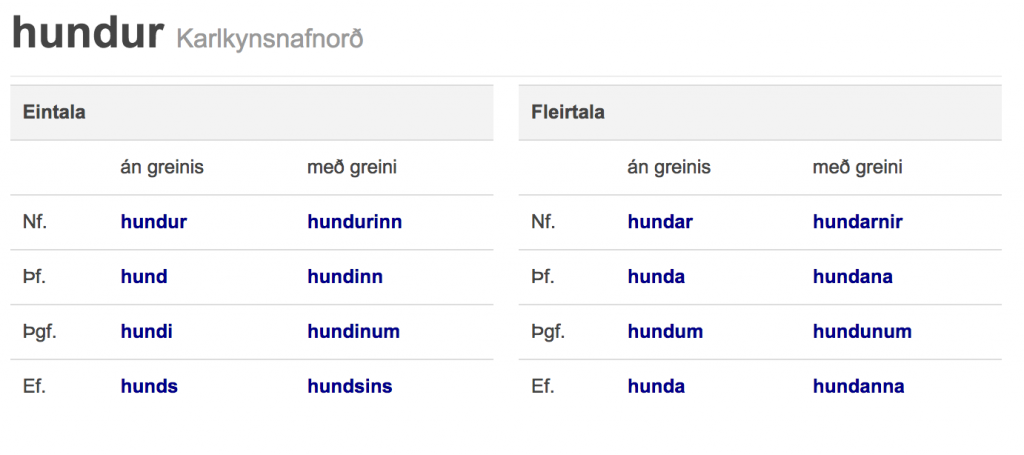This screenshot has height=455, width=1024.
Task: Click the 'Karlkynsnafnorð' subtitle text
Action: click(269, 39)
